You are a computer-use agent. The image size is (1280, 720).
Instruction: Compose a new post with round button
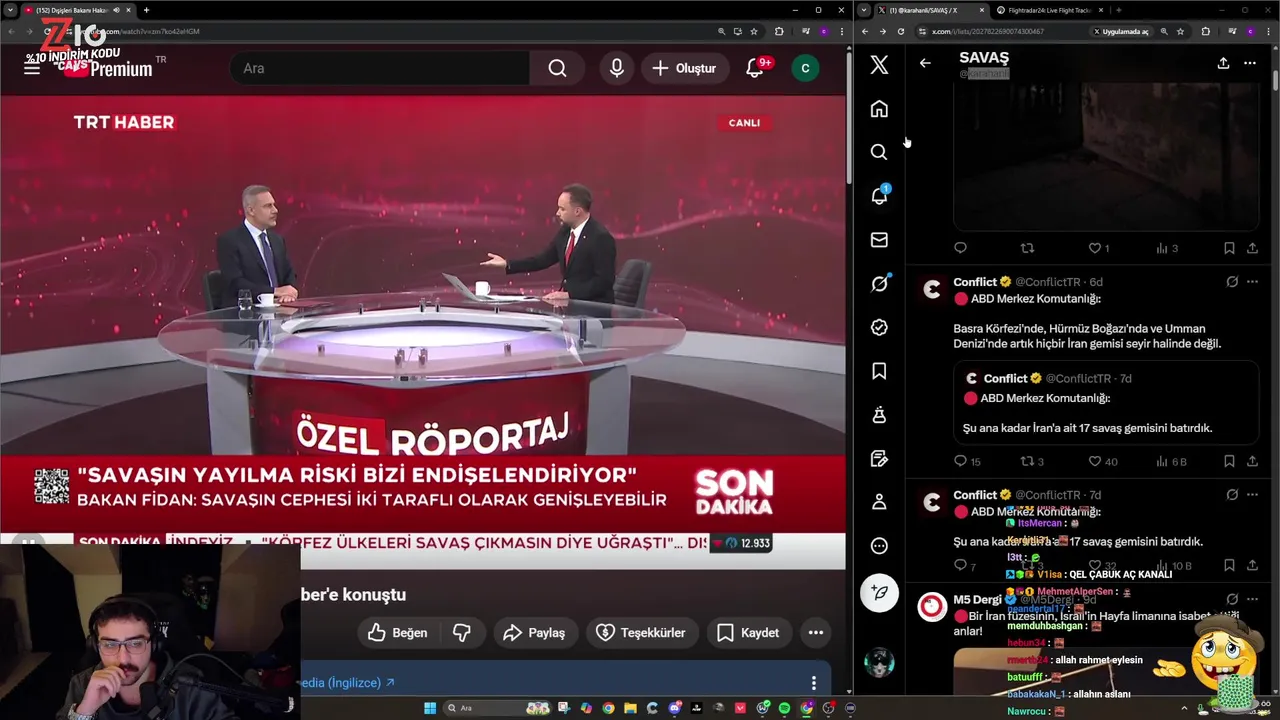coord(879,593)
